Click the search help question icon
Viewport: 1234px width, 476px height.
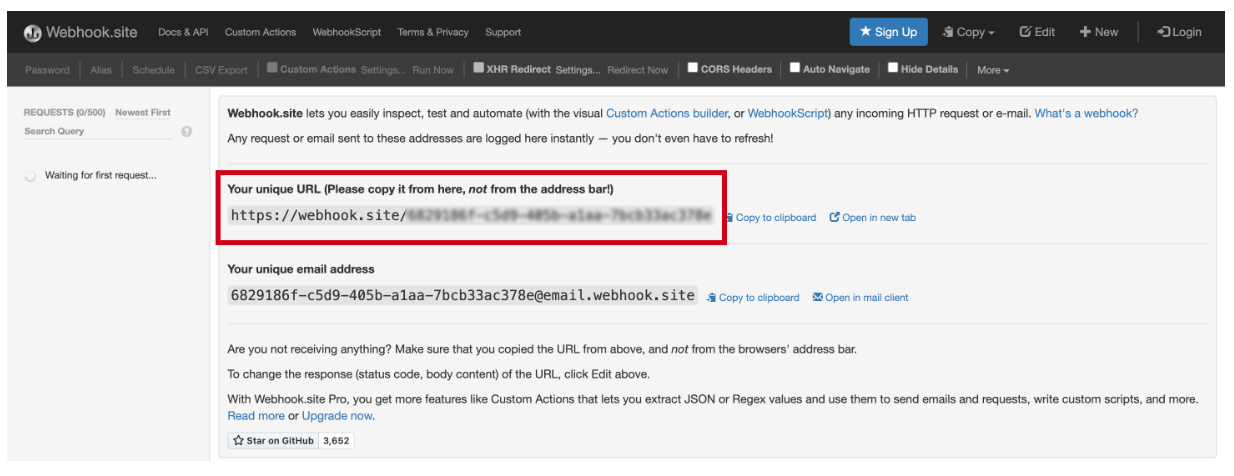pyautogui.click(x=186, y=132)
